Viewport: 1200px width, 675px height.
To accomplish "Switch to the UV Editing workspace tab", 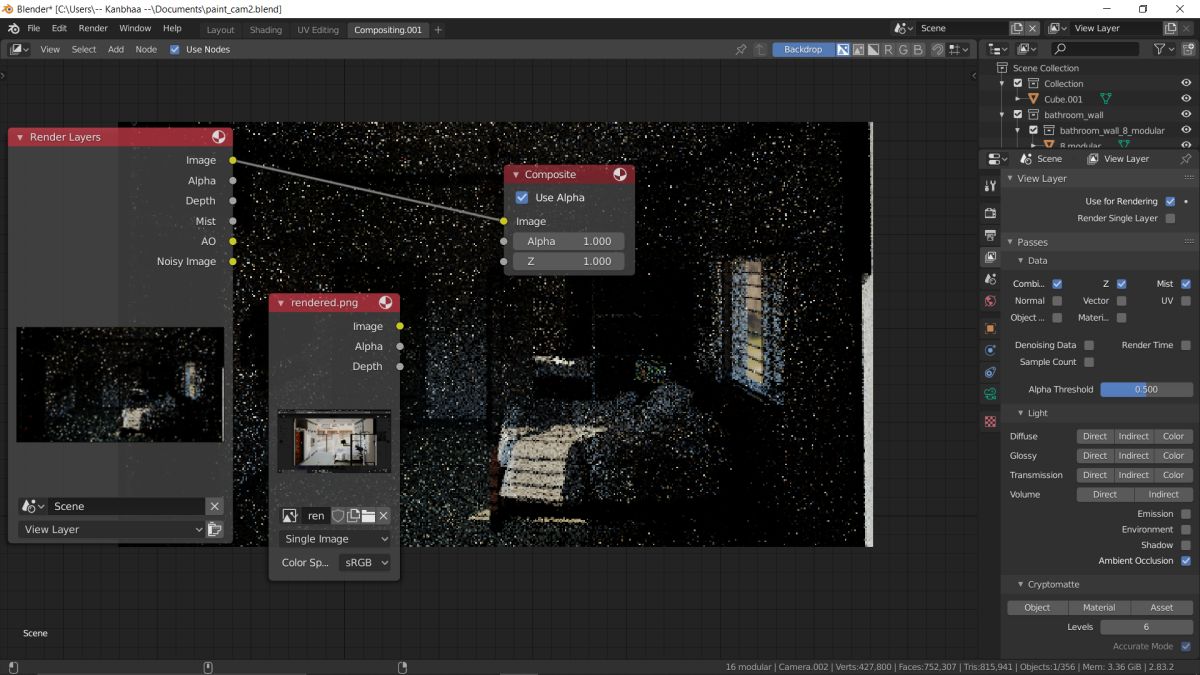I will [x=318, y=30].
